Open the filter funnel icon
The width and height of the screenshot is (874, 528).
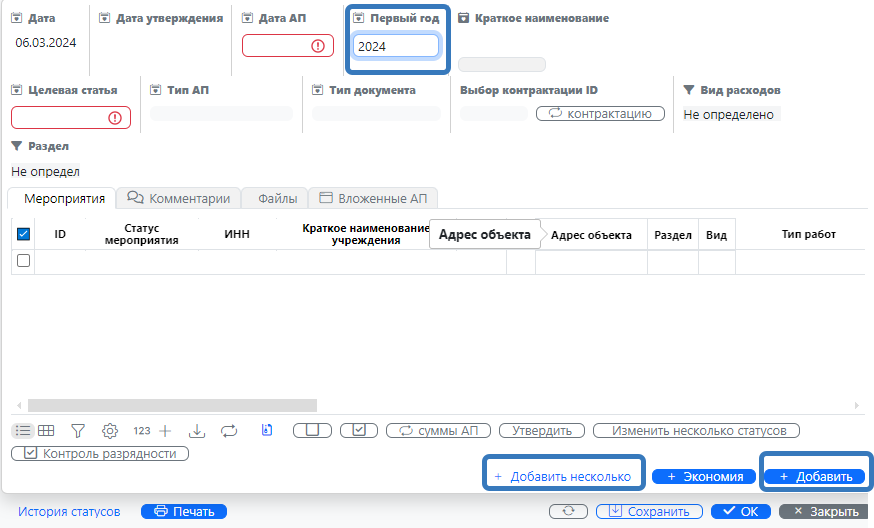78,431
